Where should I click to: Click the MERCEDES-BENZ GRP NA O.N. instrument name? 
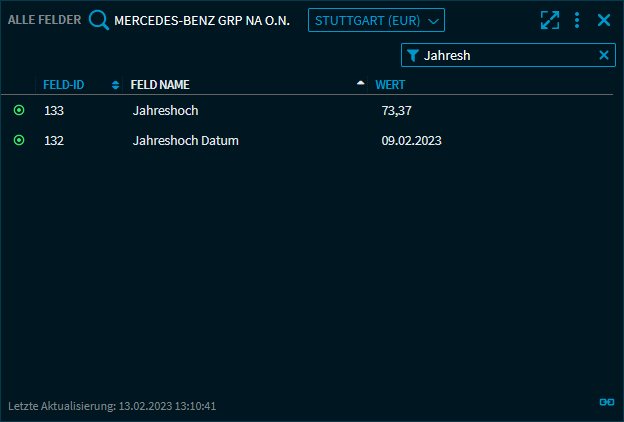[202, 21]
